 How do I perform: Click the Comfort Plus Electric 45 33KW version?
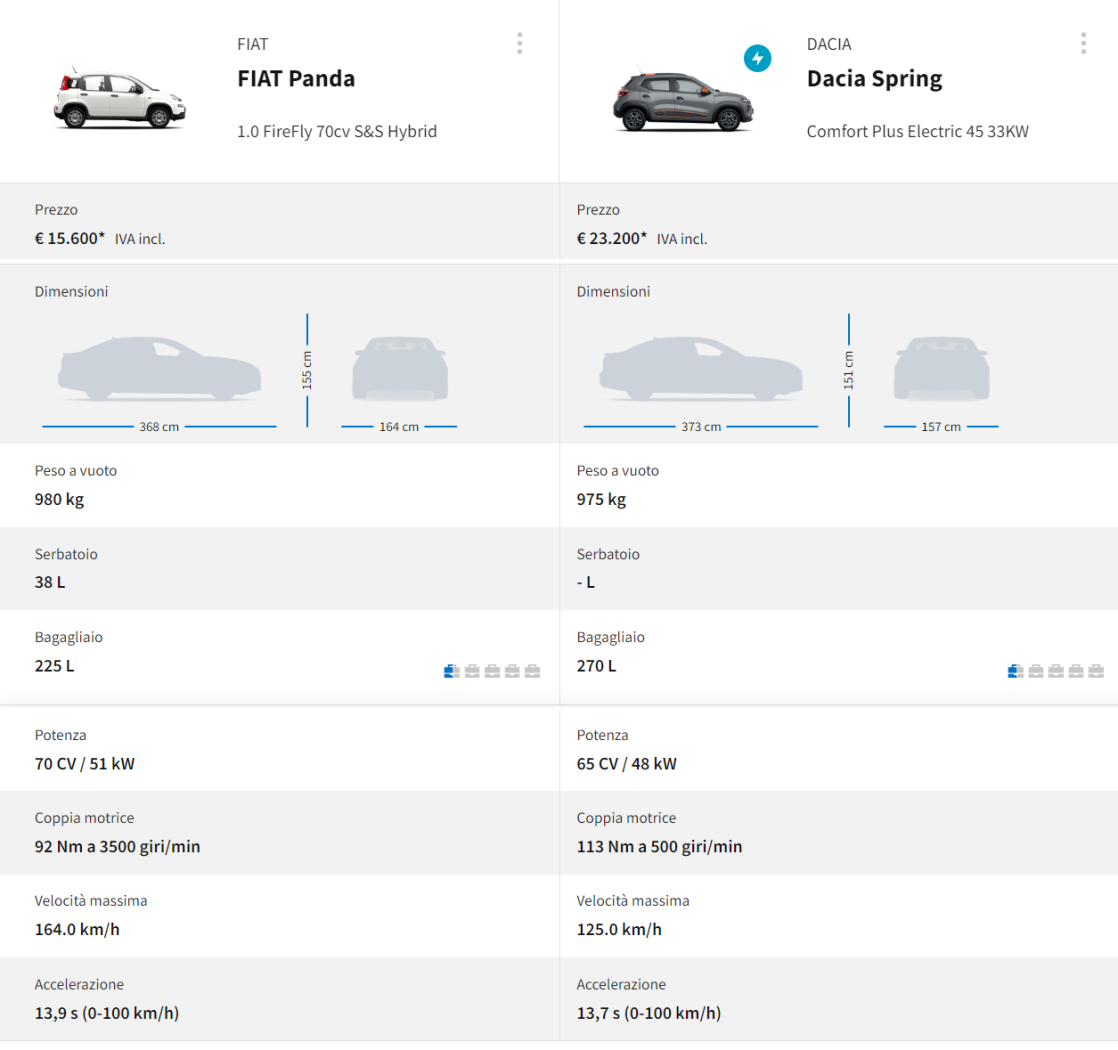tap(917, 132)
